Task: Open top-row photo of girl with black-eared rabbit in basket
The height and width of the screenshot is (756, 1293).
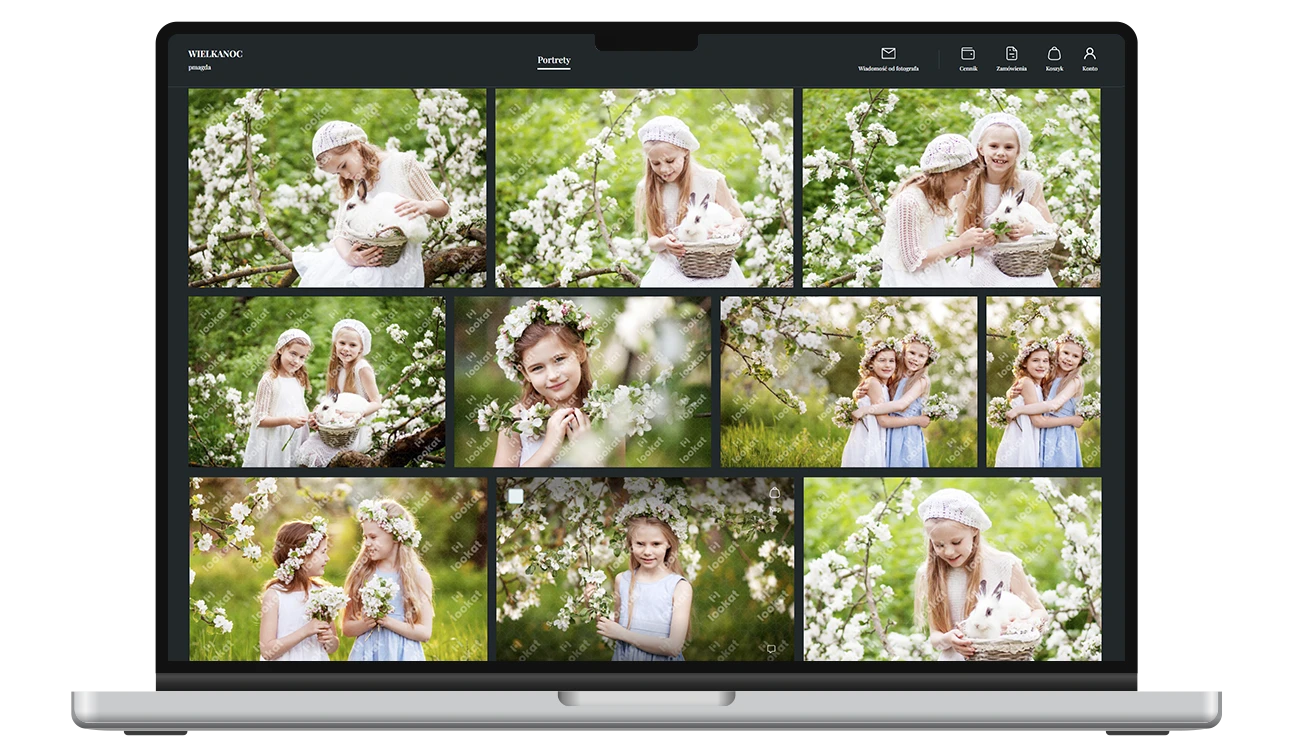Action: [x=644, y=188]
